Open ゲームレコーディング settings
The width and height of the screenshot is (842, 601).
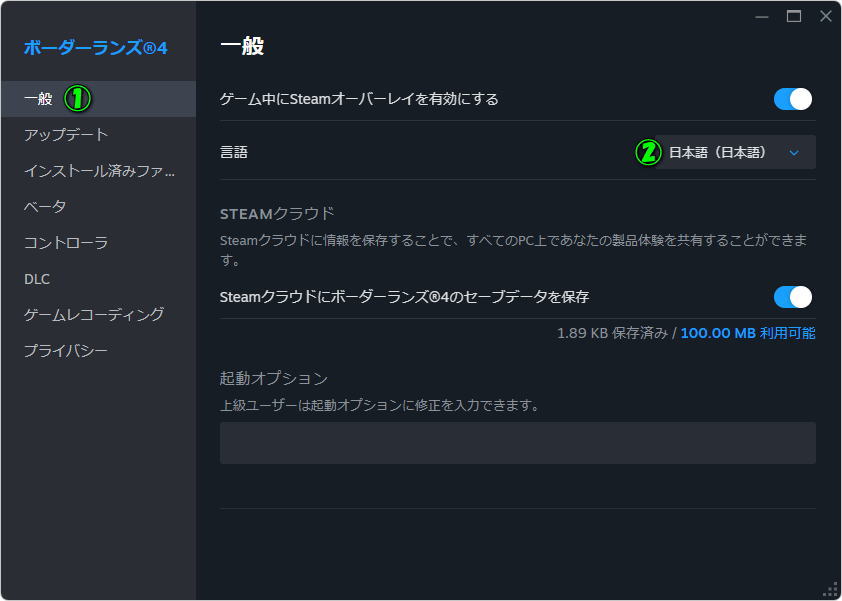(98, 315)
